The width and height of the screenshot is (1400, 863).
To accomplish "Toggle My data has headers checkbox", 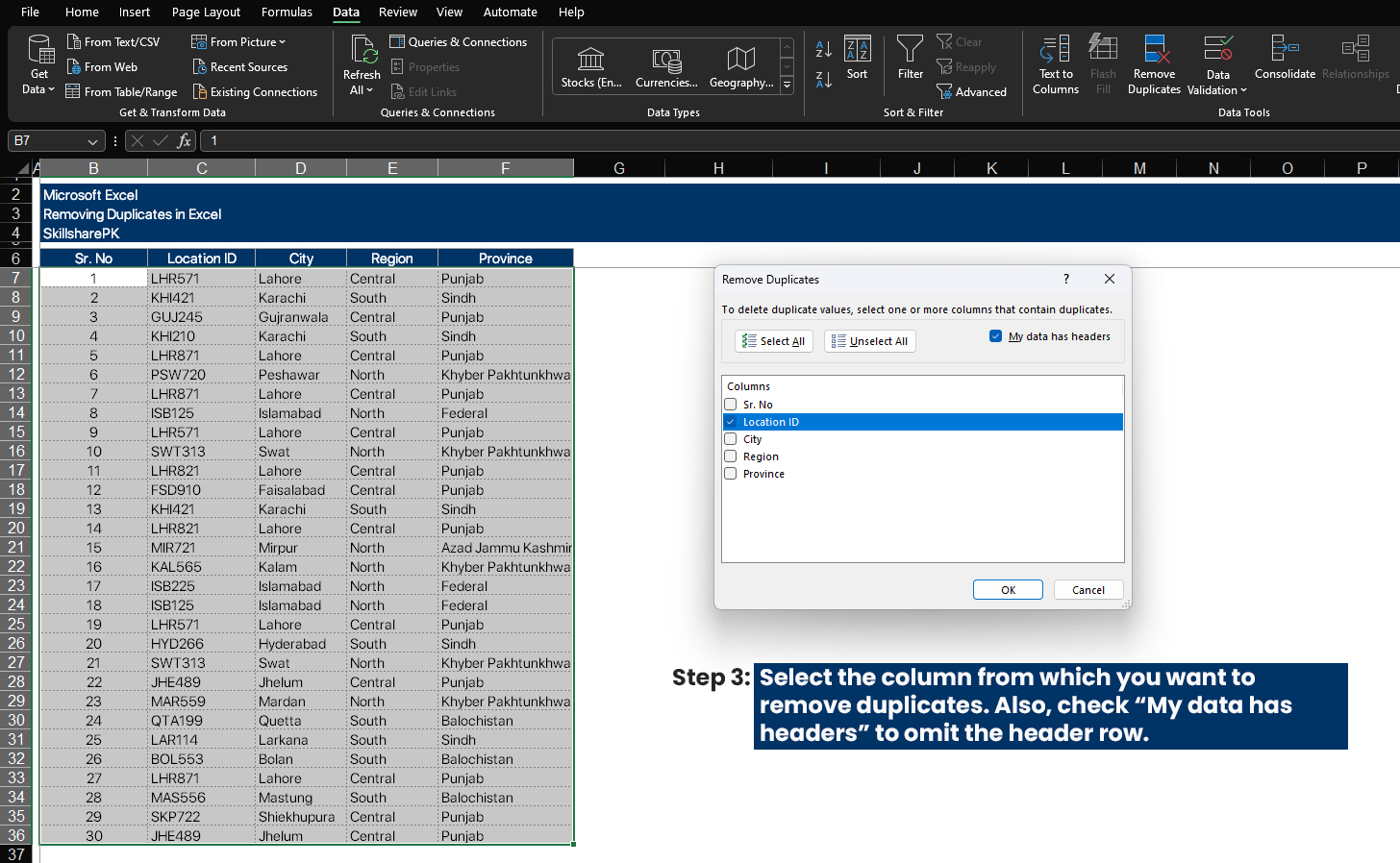I will [x=995, y=336].
